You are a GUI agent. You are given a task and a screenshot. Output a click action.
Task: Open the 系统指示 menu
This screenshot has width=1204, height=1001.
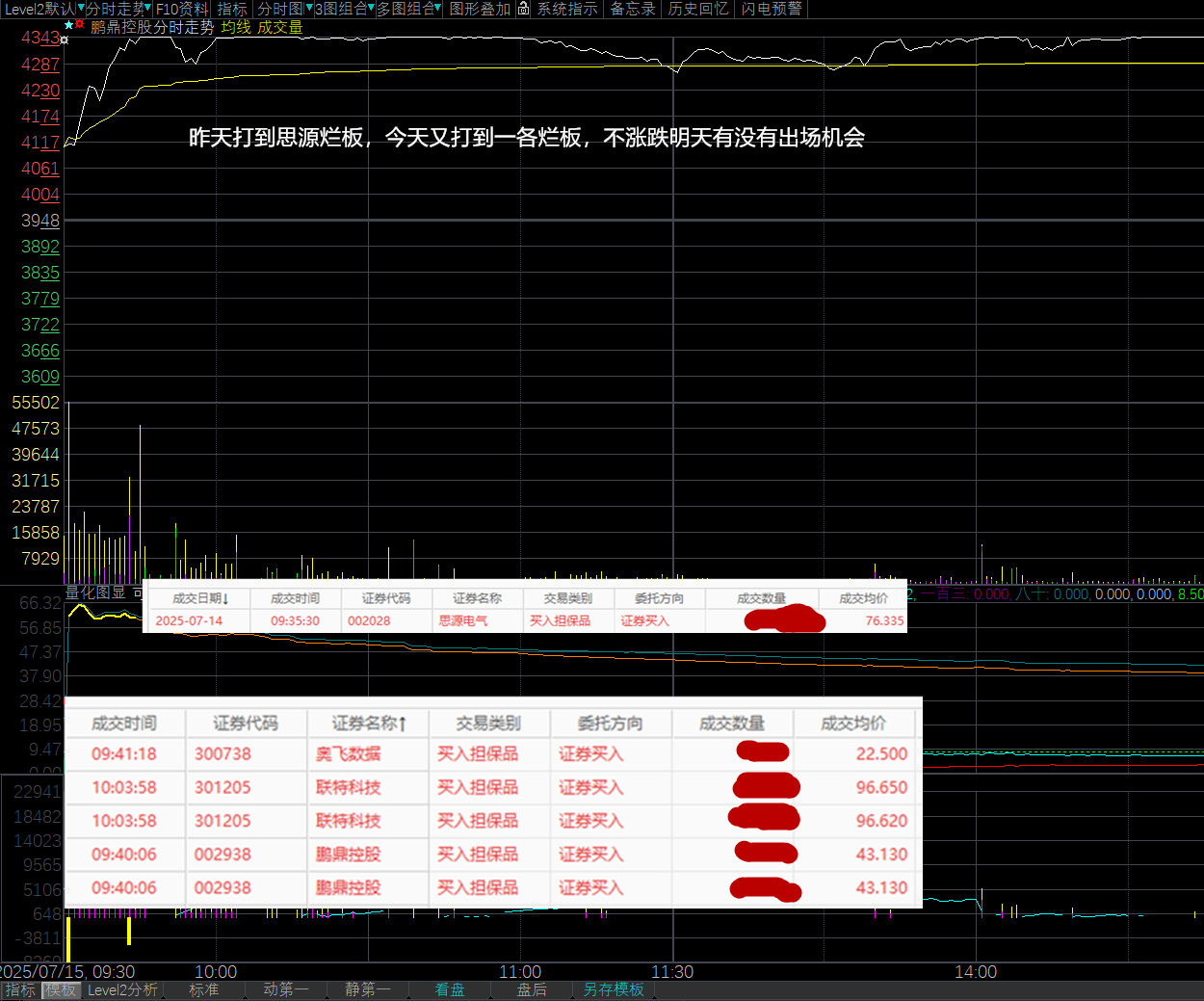tap(567, 9)
